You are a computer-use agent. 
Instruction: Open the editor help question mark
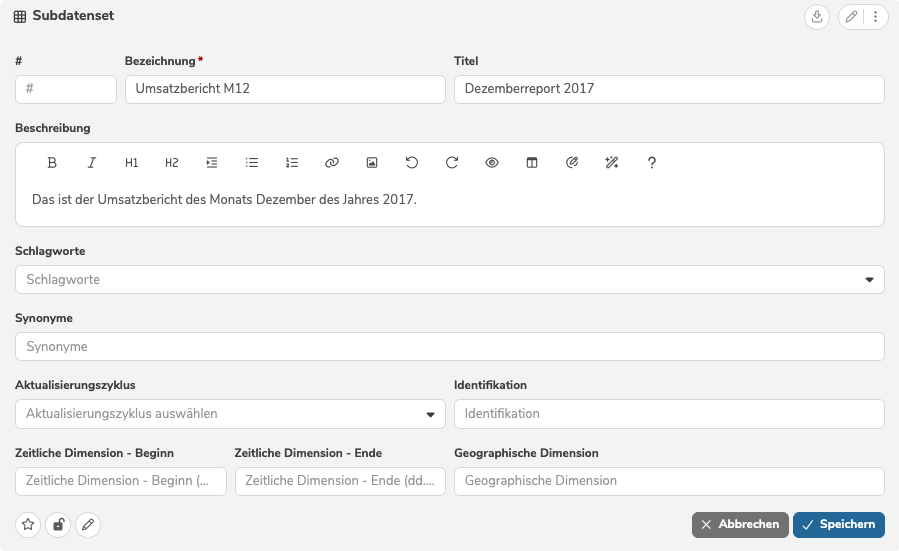(652, 163)
